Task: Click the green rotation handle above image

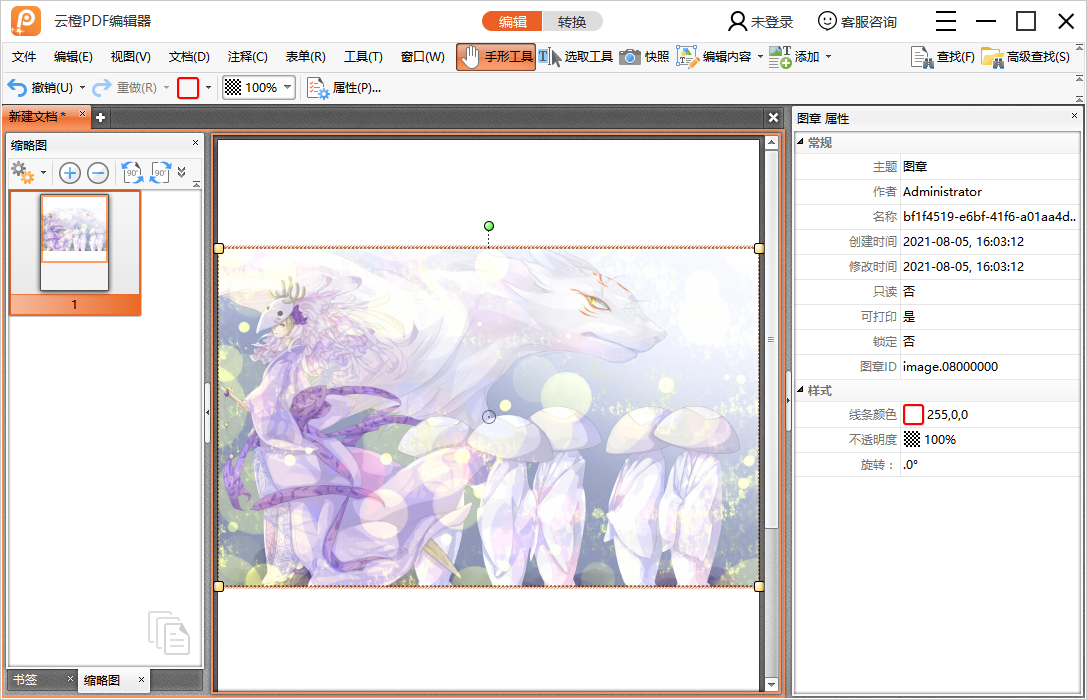Action: point(489,226)
